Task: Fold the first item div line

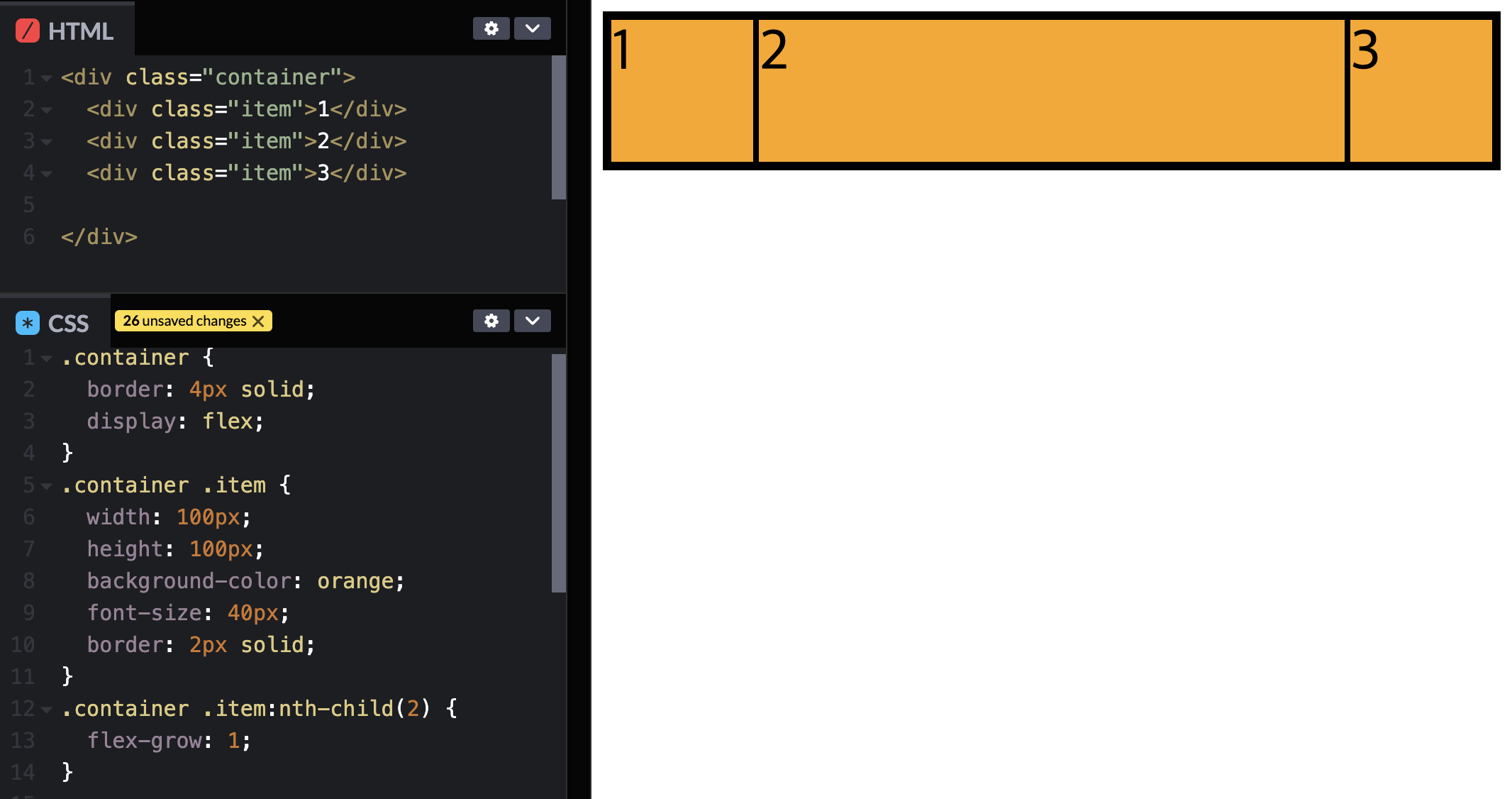Action: 47,110
